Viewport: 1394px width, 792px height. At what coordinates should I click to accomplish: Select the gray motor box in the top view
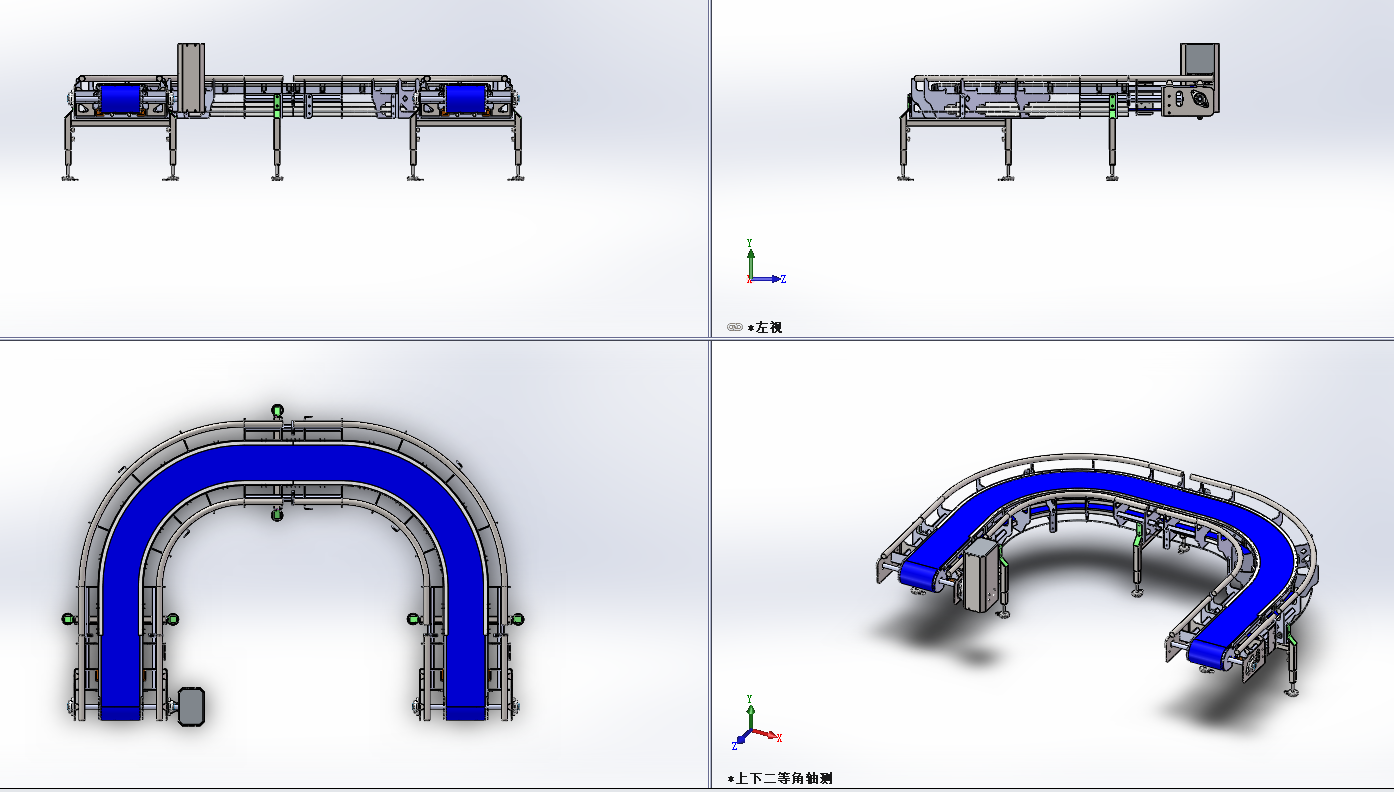191,705
